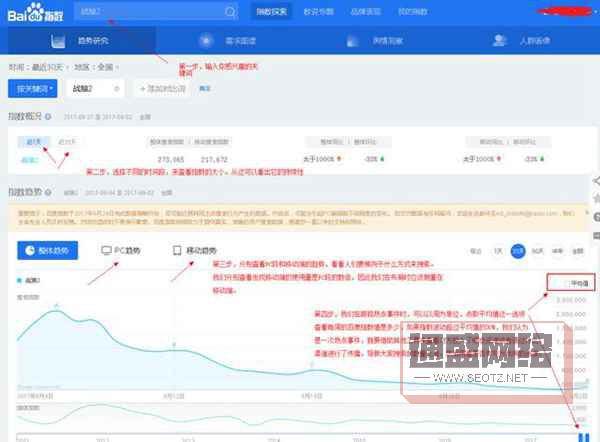Click the blue 整体趋势 button
Viewport: 600px width, 442px height.
47,251
